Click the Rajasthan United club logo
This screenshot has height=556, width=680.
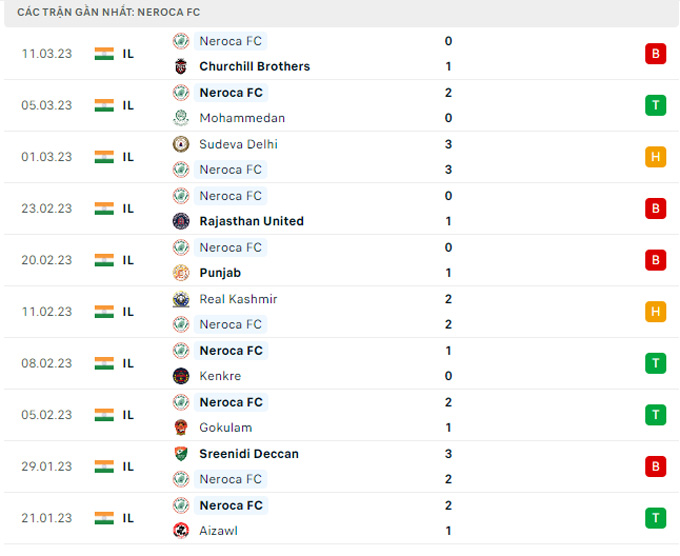pyautogui.click(x=181, y=221)
